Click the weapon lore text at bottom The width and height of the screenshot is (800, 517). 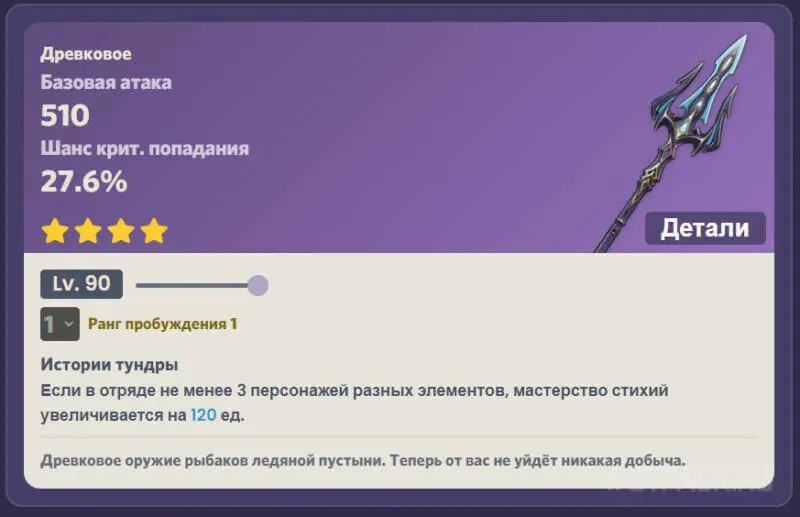tap(363, 460)
